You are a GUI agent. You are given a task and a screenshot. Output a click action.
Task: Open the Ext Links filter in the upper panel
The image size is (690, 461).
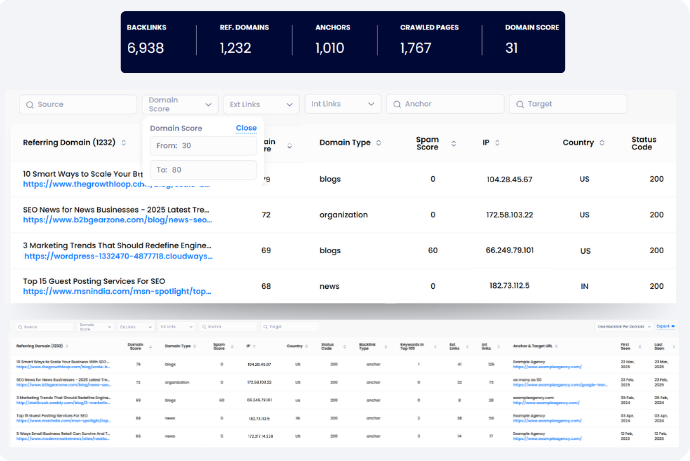261,104
